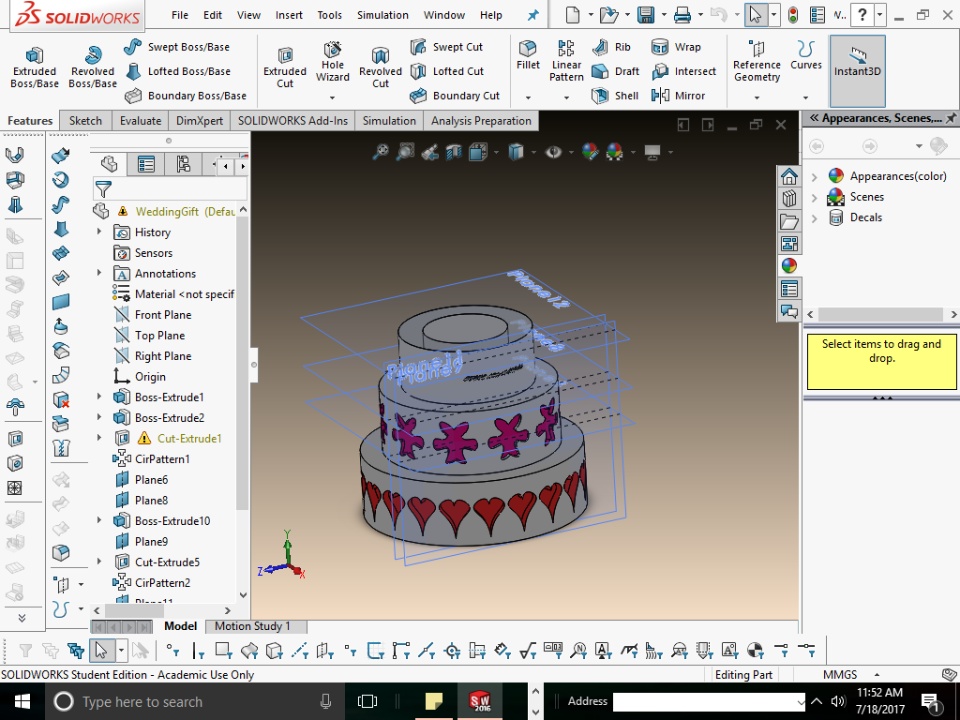Screen dimensions: 960x720
Task: Open Sticky Notes from the taskbar
Action: click(433, 702)
